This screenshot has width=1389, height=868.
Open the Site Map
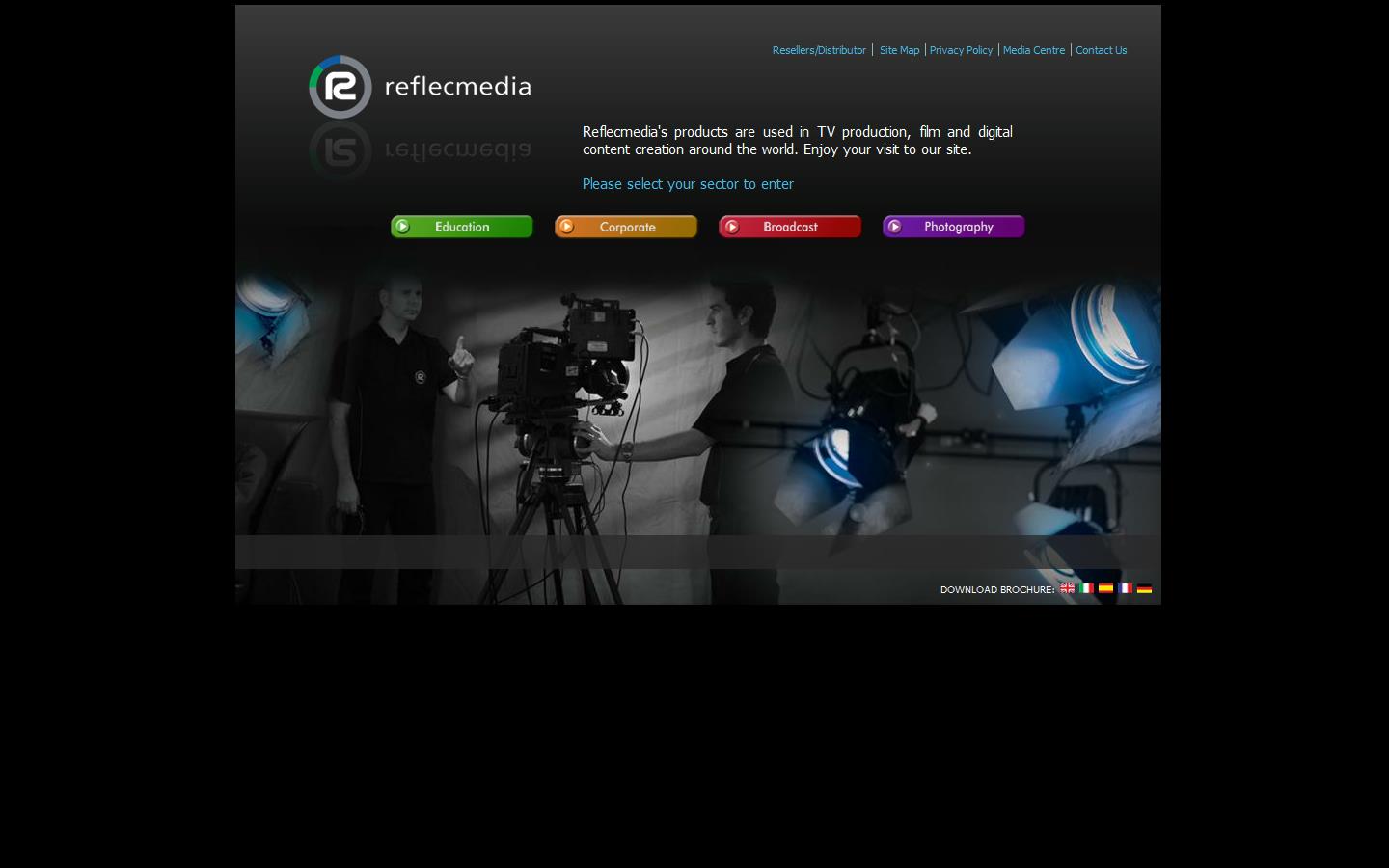[899, 50]
